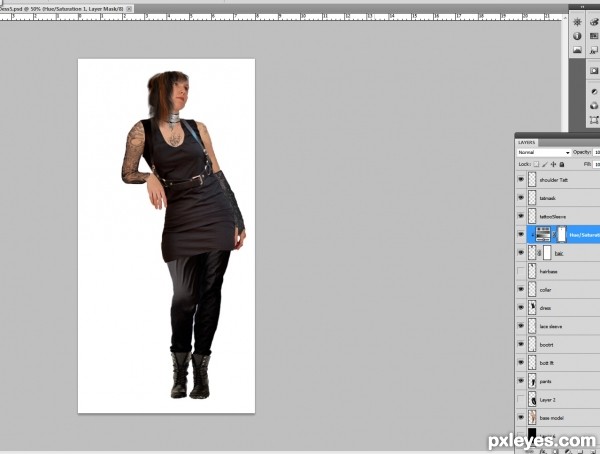Open the Adjustments panel icon
The width and height of the screenshot is (600, 454).
594,91
